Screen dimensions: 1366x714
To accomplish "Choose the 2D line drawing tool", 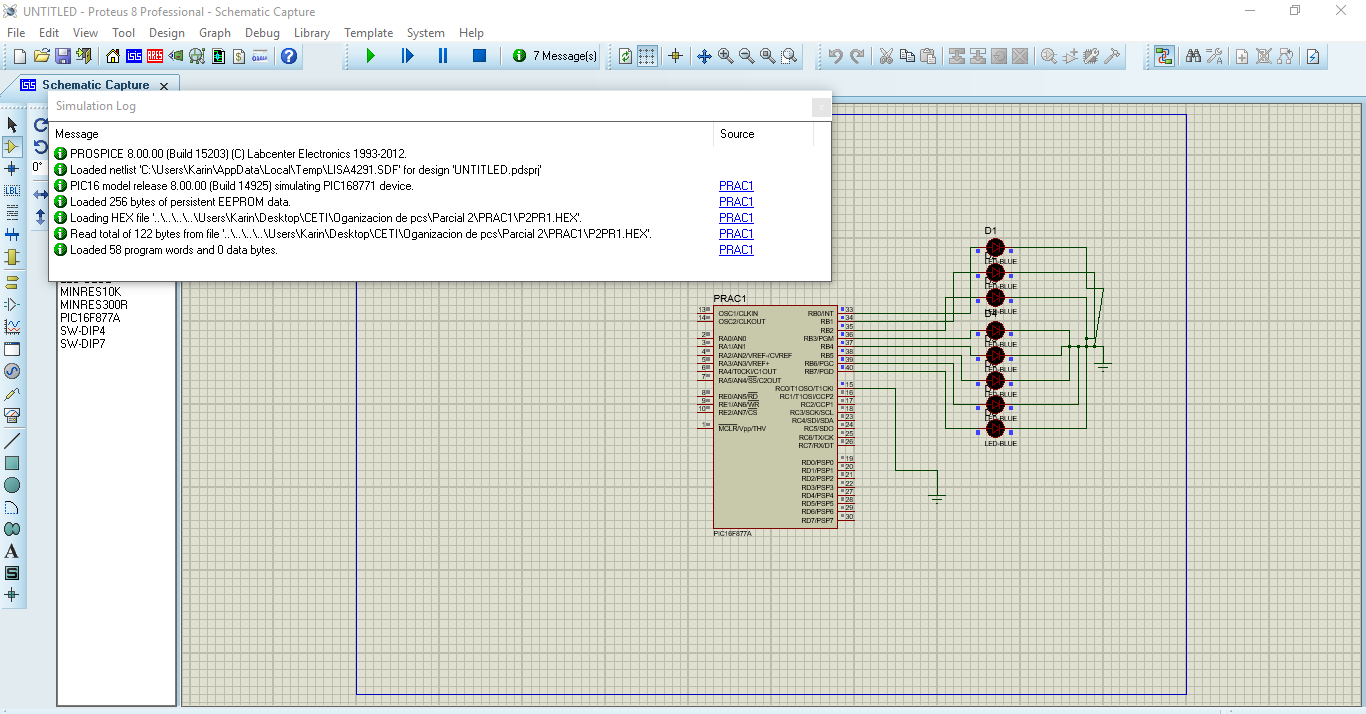I will 12,441.
